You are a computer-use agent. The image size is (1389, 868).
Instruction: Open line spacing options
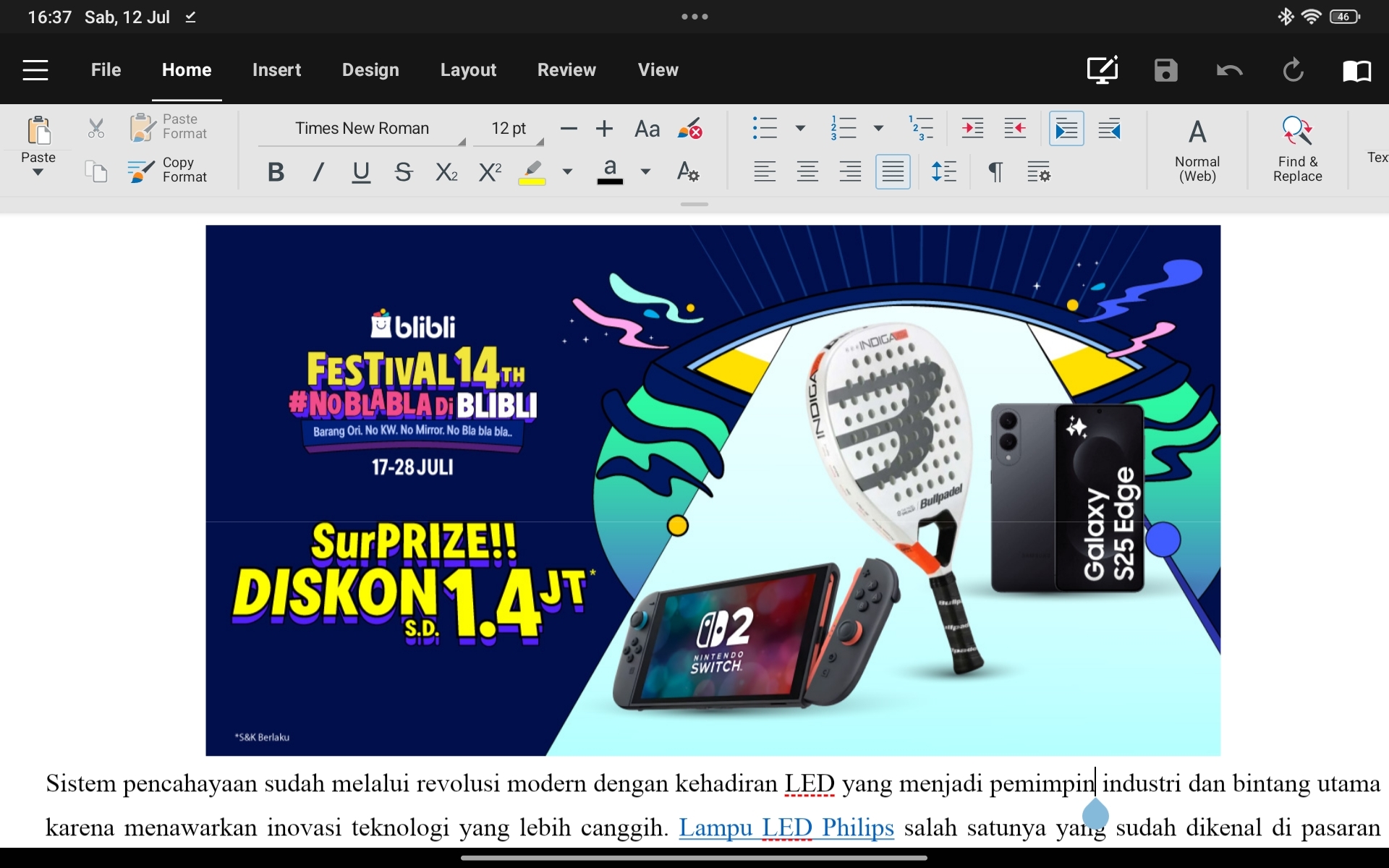pos(943,172)
